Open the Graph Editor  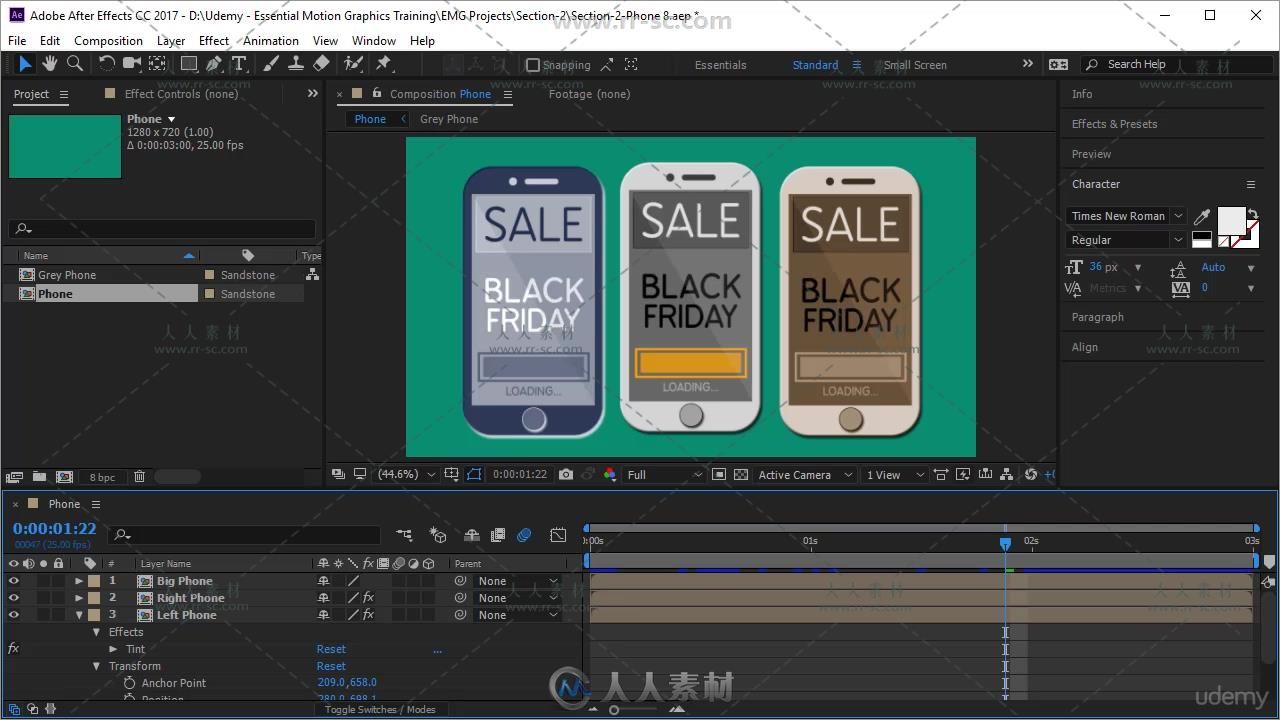(558, 535)
